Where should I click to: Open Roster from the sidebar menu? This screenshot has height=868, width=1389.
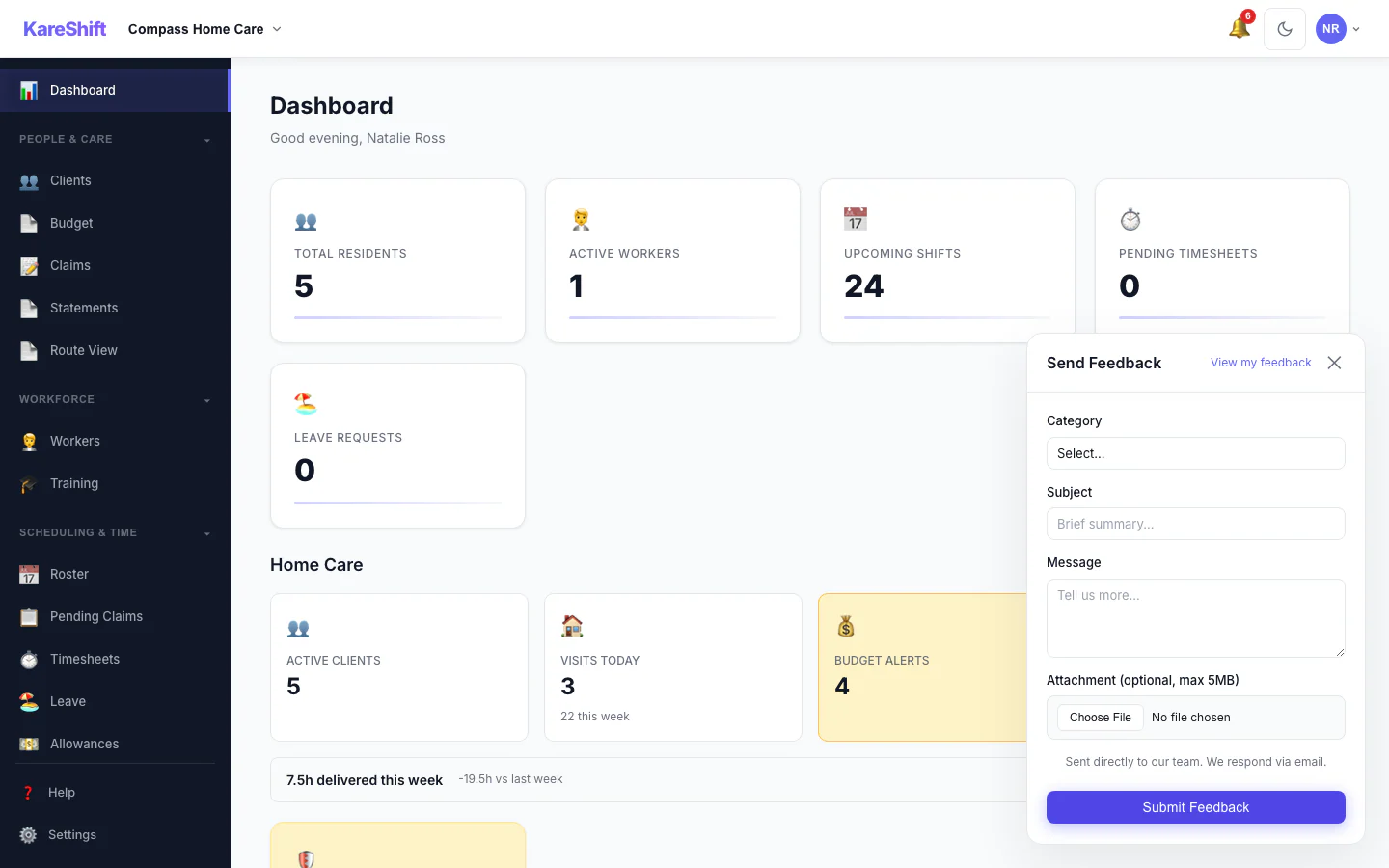(x=115, y=575)
